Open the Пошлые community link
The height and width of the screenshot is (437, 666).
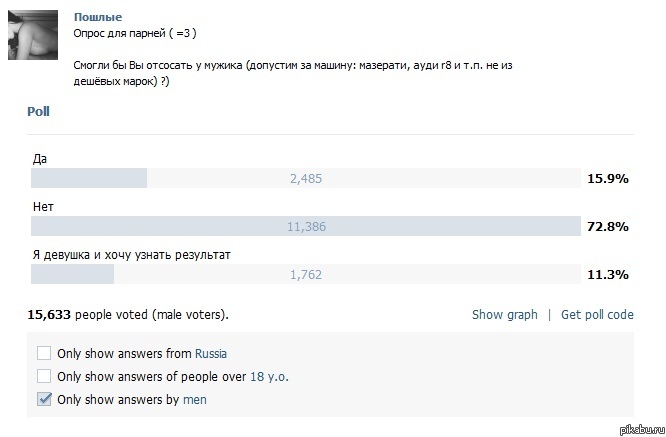tap(98, 17)
